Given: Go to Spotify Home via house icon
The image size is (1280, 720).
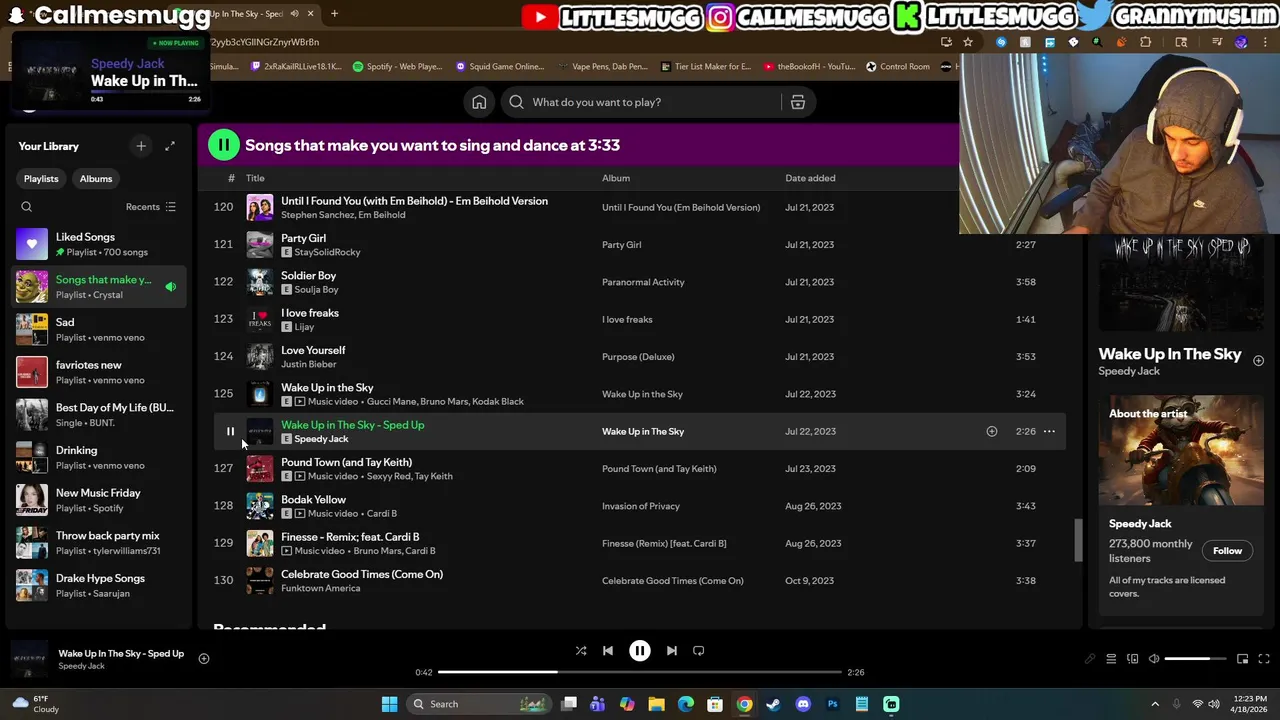Looking at the screenshot, I should click(479, 102).
